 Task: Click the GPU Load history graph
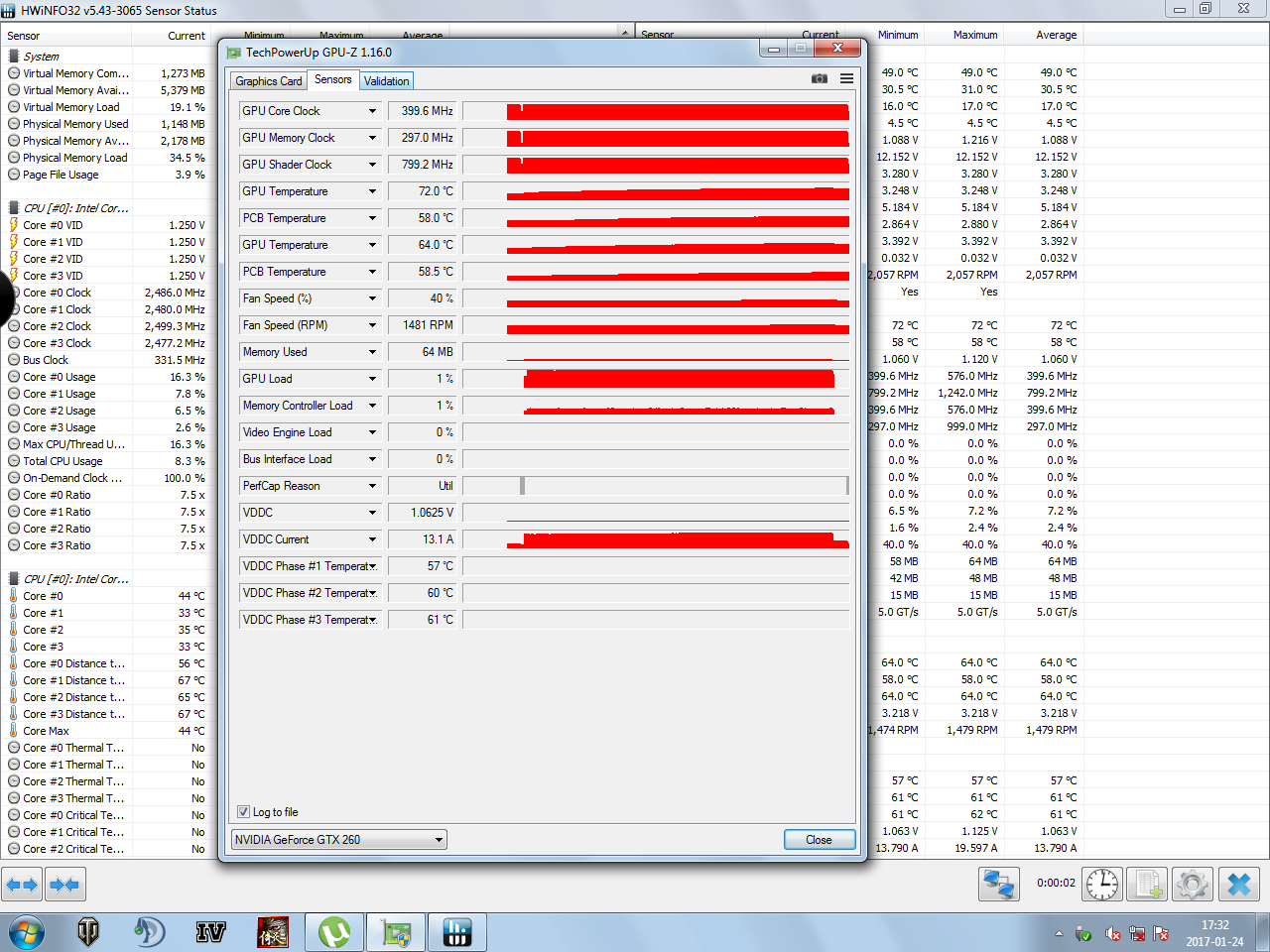[x=656, y=379]
